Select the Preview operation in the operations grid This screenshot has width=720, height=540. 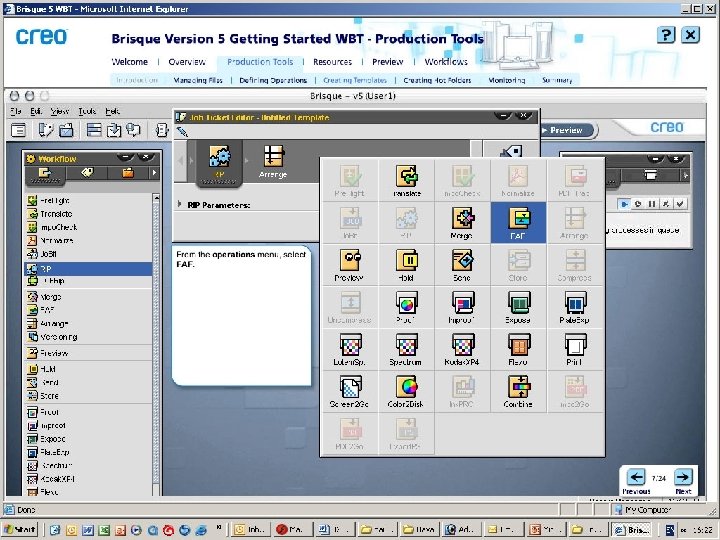click(350, 265)
